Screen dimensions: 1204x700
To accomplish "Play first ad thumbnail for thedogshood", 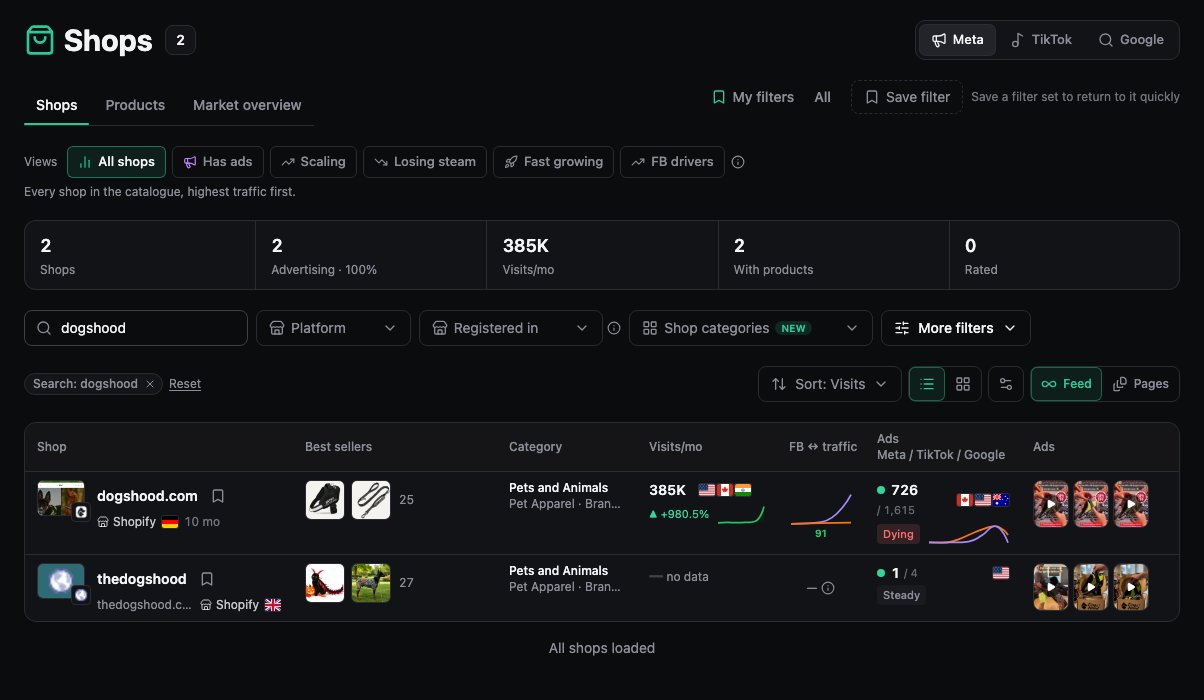I will click(1051, 587).
